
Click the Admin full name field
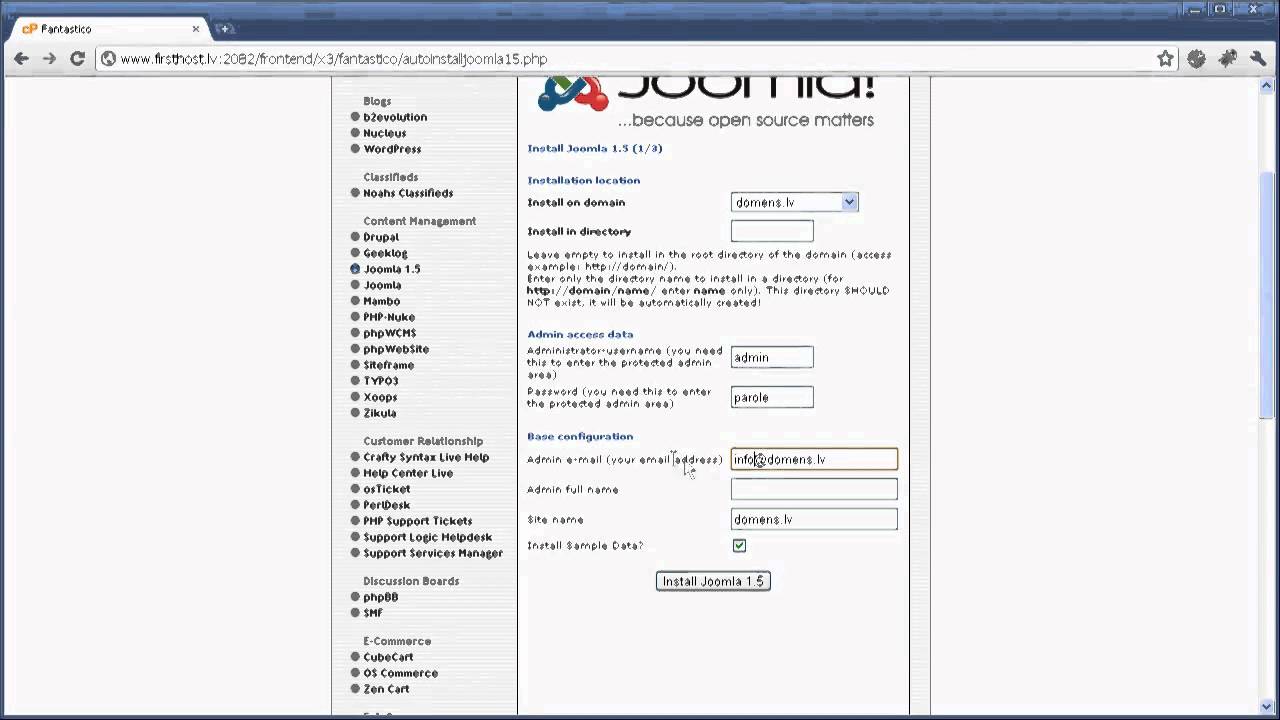click(x=814, y=489)
